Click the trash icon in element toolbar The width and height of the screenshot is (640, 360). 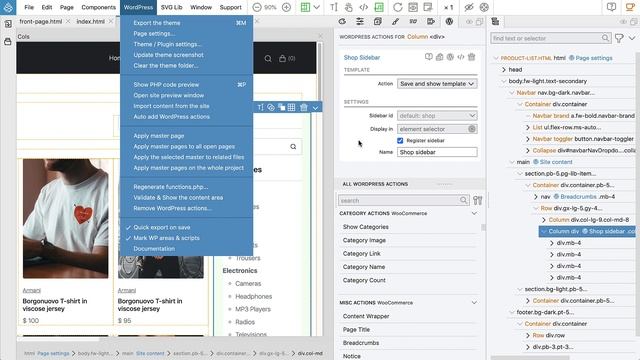coord(304,107)
